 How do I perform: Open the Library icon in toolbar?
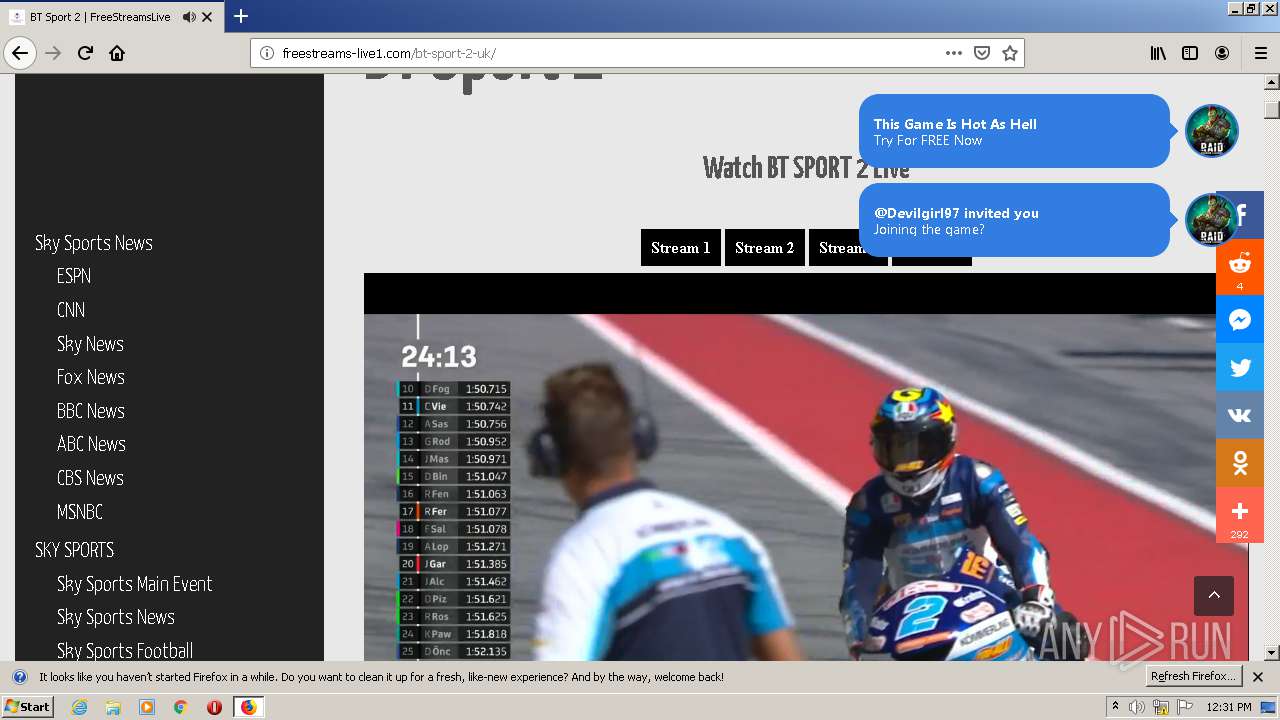(1158, 53)
